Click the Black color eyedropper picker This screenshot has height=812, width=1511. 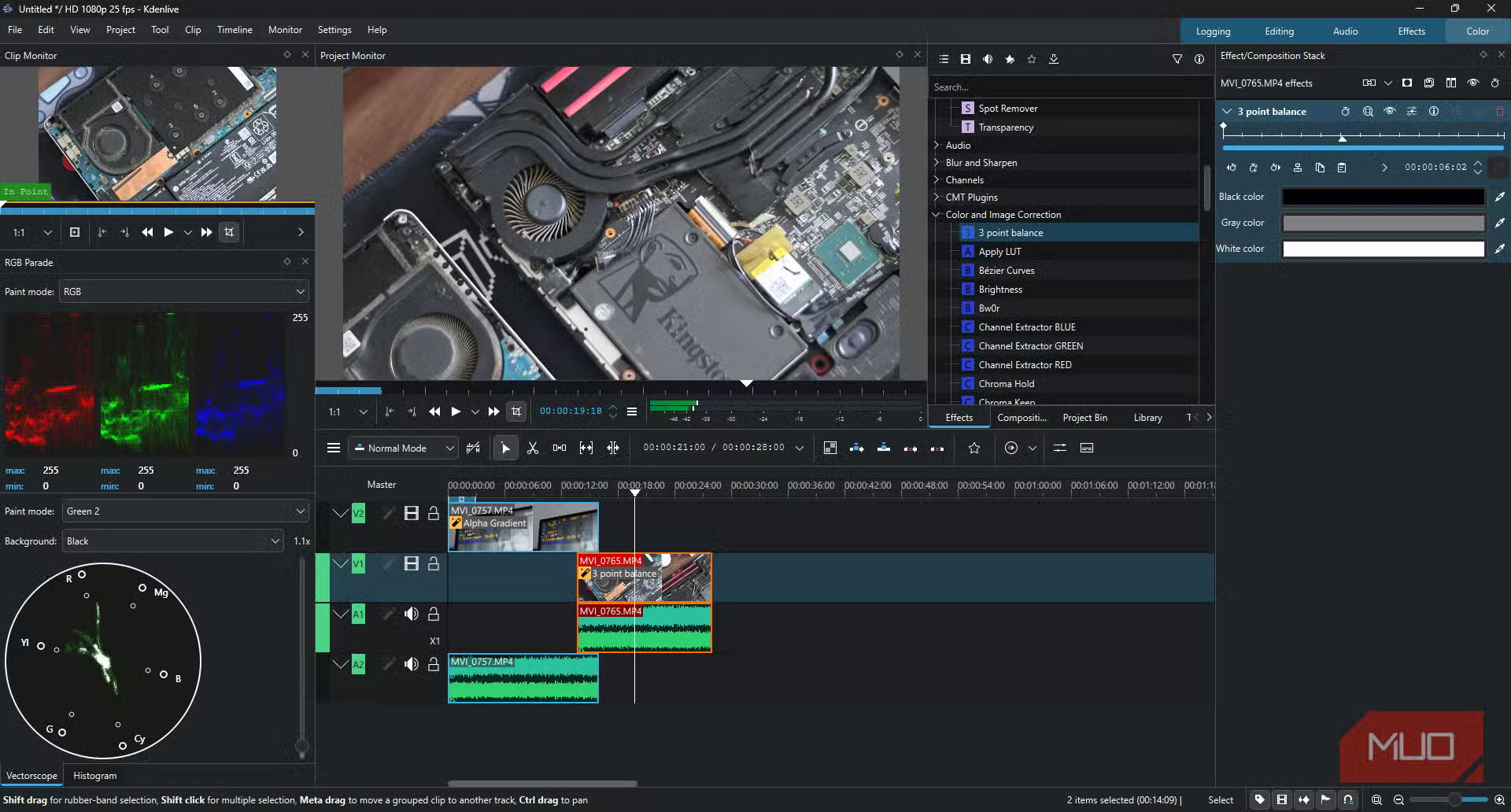coord(1499,197)
